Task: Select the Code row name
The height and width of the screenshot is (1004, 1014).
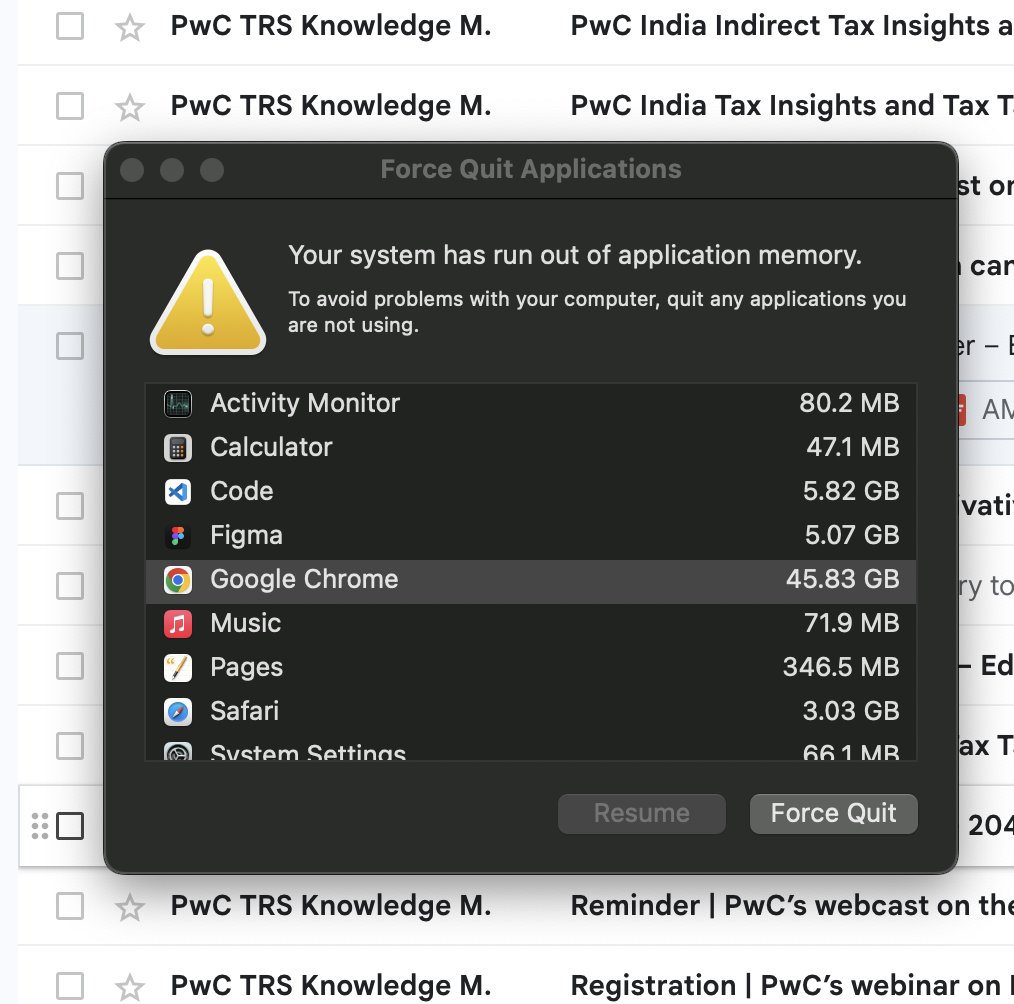Action: [242, 491]
